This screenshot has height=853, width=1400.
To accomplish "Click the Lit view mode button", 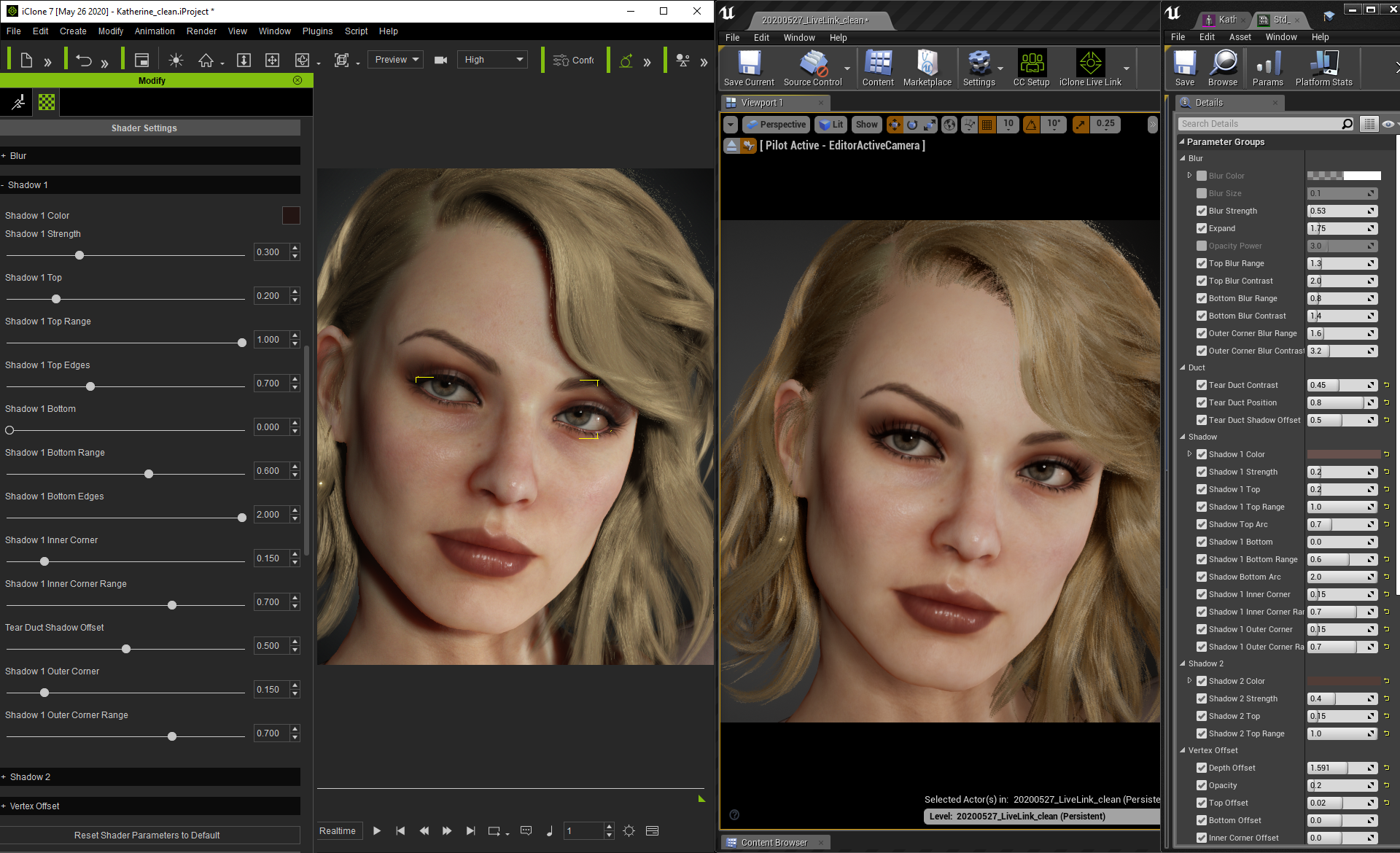I will (x=831, y=125).
